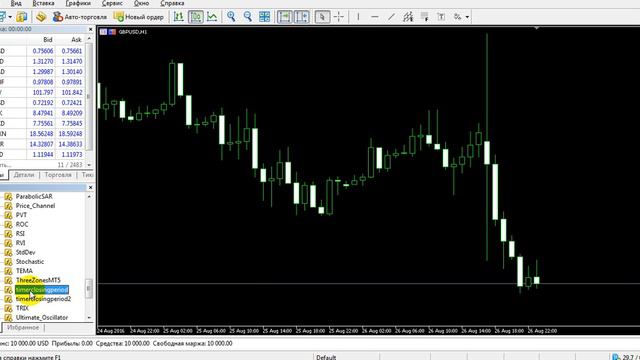Select the timerclosingperiod2 indicator
This screenshot has width=640, height=360.
click(x=43, y=299)
